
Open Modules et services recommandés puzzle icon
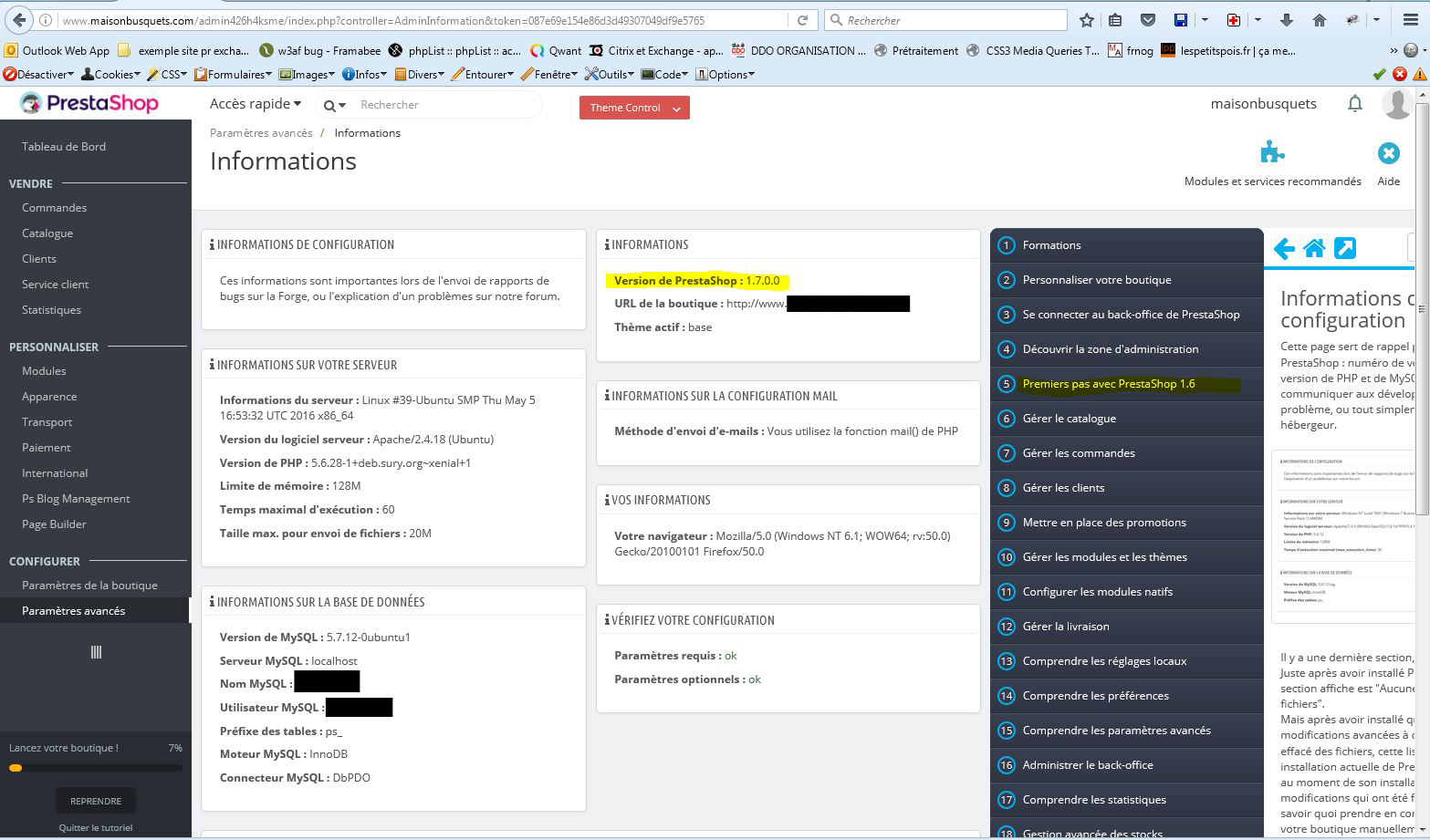click(x=1272, y=152)
